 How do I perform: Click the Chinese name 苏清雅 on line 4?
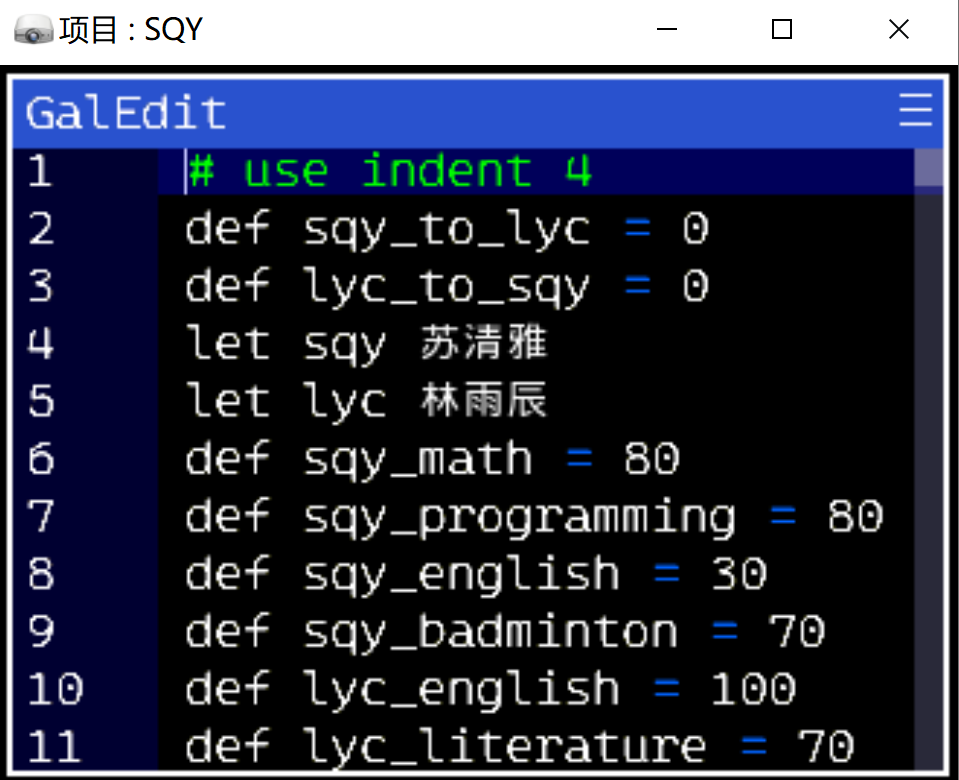483,342
